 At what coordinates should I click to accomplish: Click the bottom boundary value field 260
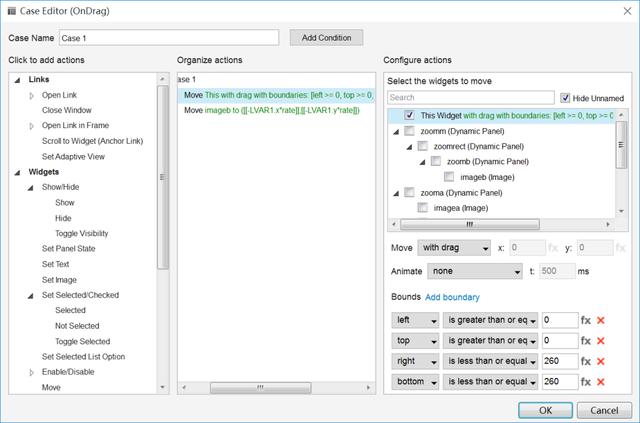point(560,382)
